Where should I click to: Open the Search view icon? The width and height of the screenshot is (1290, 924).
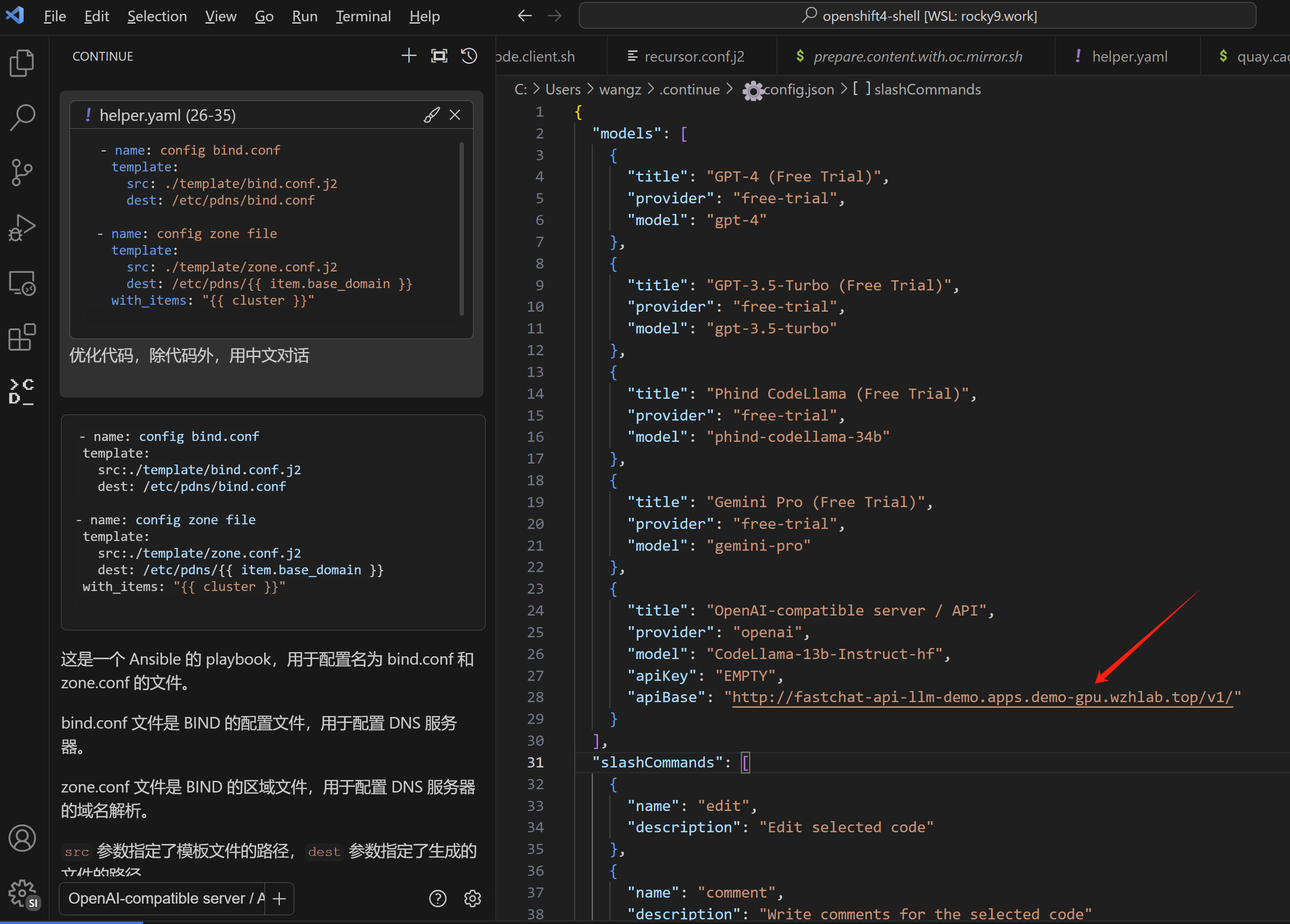pos(22,117)
